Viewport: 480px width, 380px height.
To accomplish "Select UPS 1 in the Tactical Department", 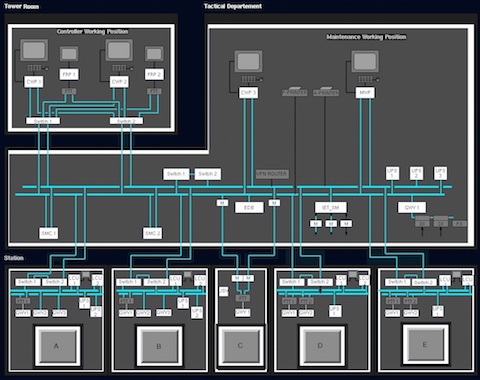I will 392,173.
